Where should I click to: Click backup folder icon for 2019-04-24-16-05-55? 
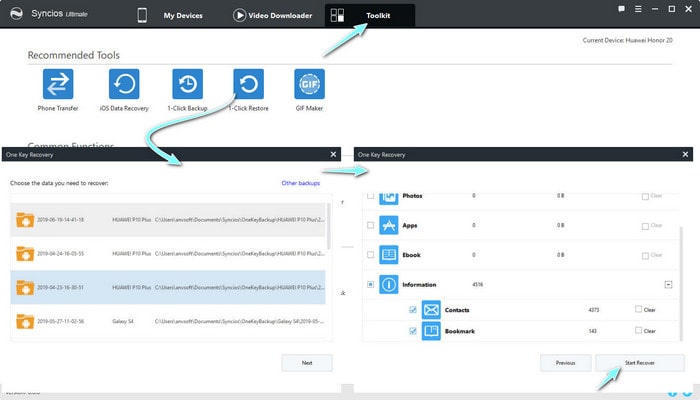[25, 254]
